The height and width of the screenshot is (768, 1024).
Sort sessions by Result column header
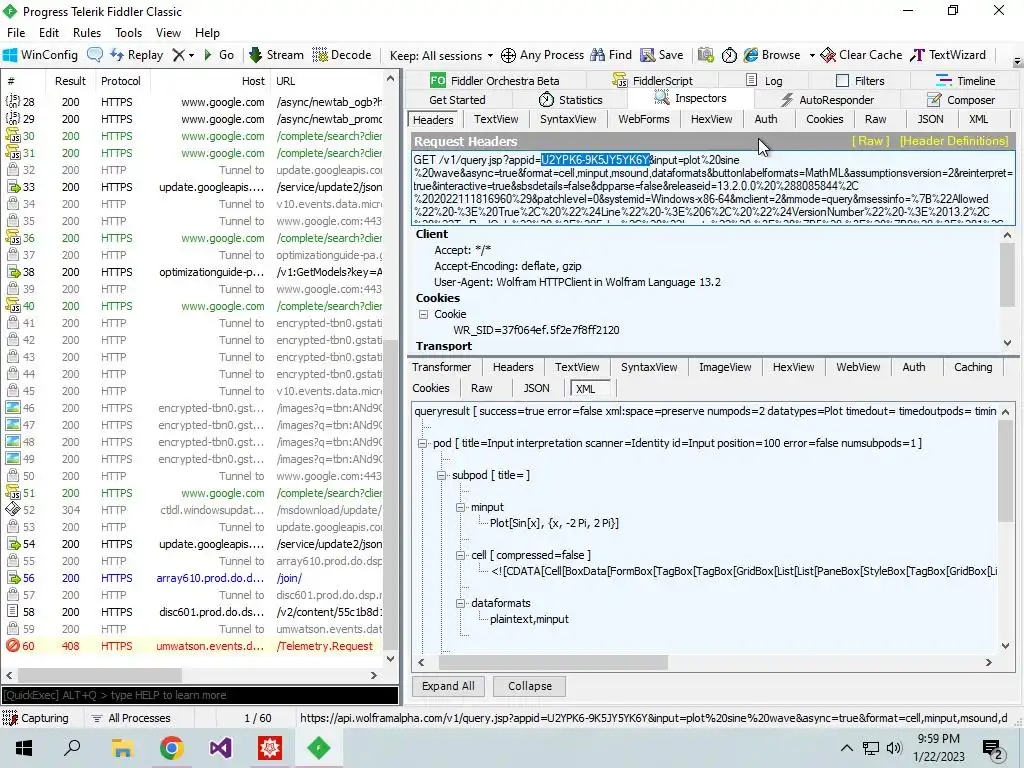[70, 81]
